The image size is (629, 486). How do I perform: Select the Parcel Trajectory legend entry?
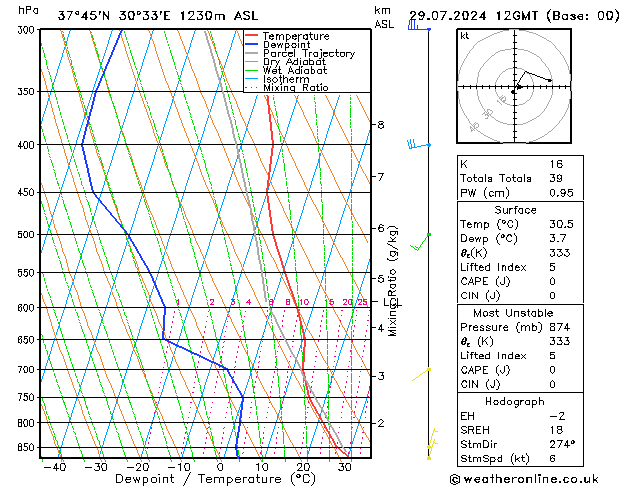coord(308,54)
